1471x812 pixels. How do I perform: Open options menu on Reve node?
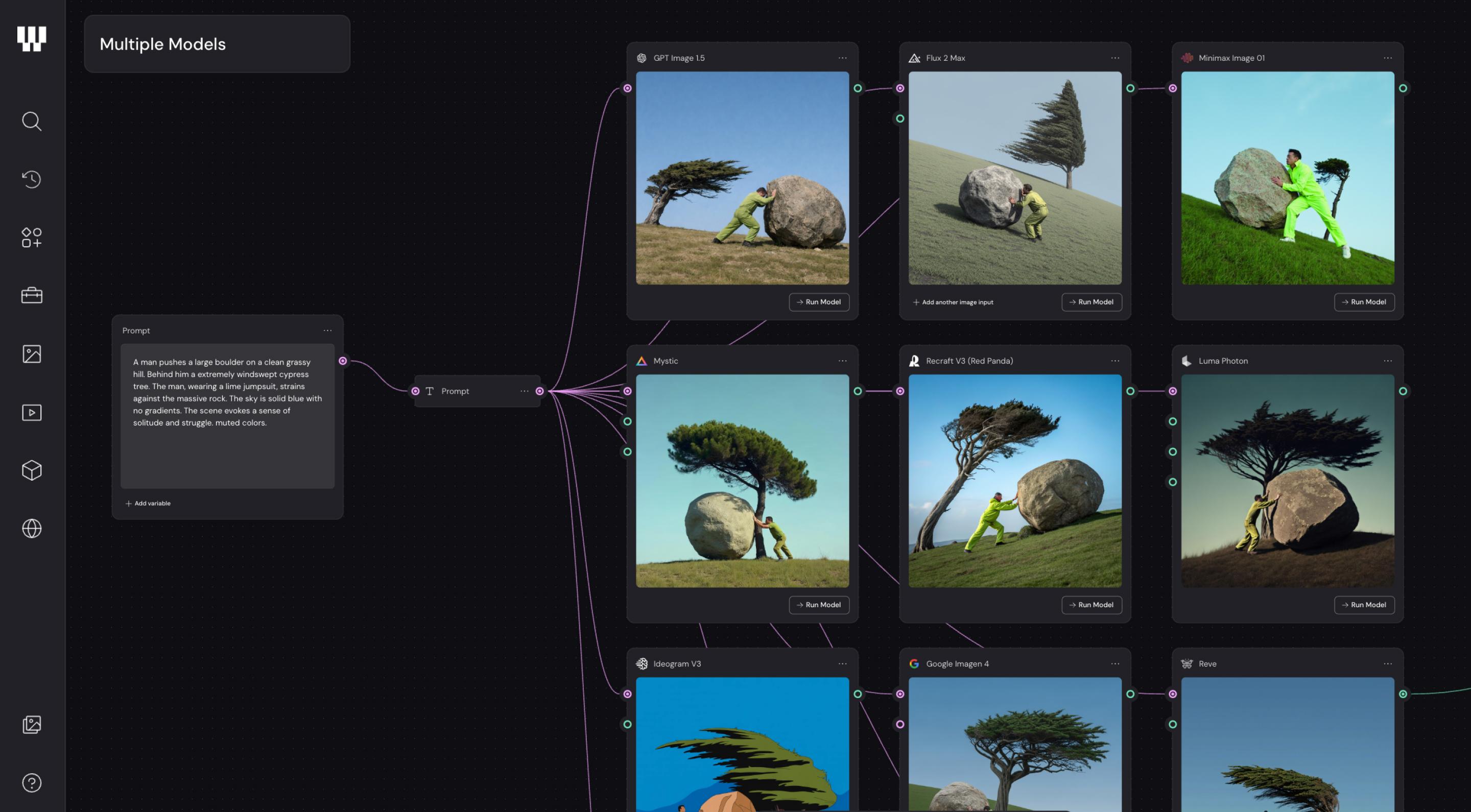[x=1388, y=663]
